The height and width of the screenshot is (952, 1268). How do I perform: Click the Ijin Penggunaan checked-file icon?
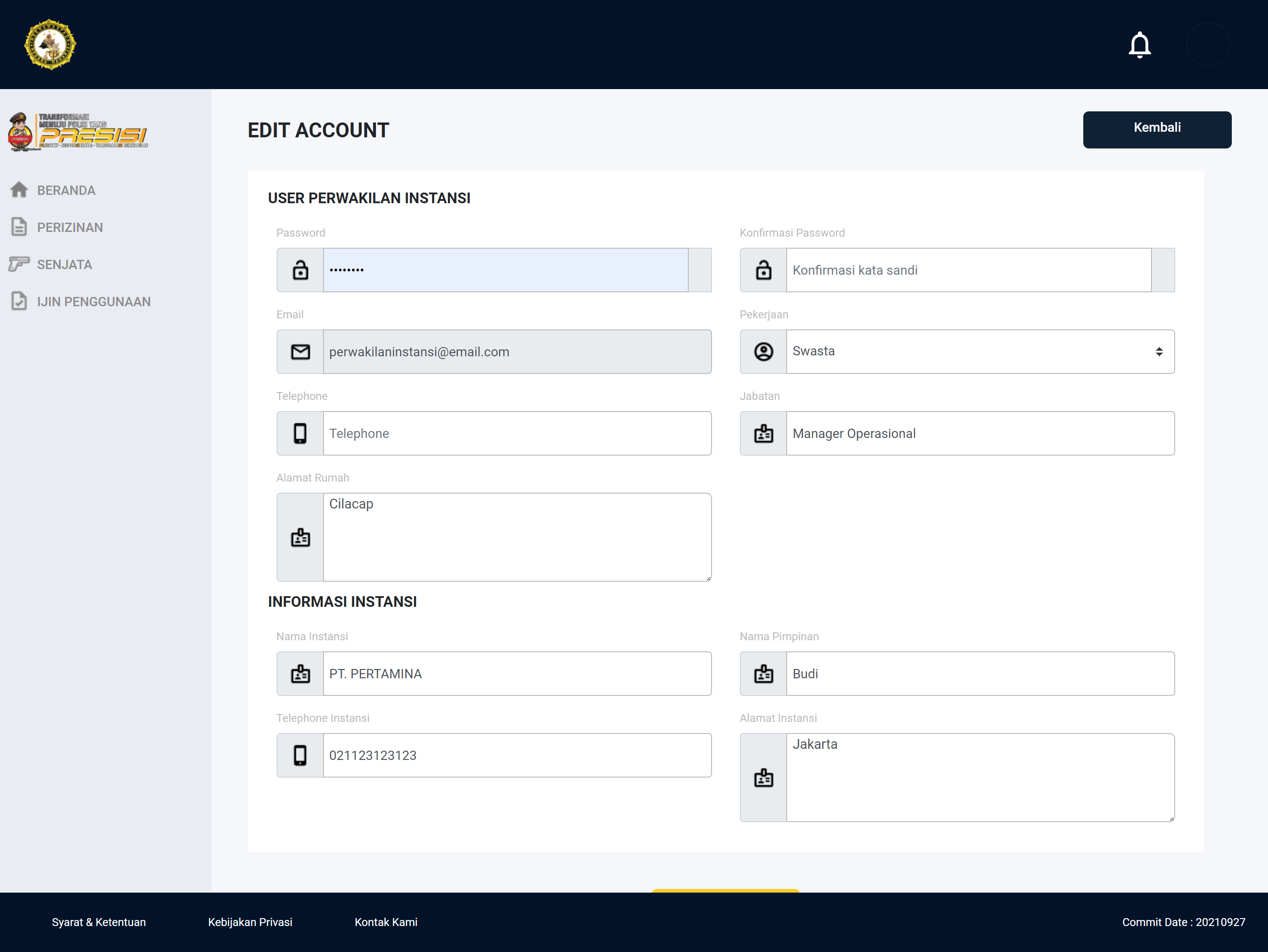(x=19, y=301)
